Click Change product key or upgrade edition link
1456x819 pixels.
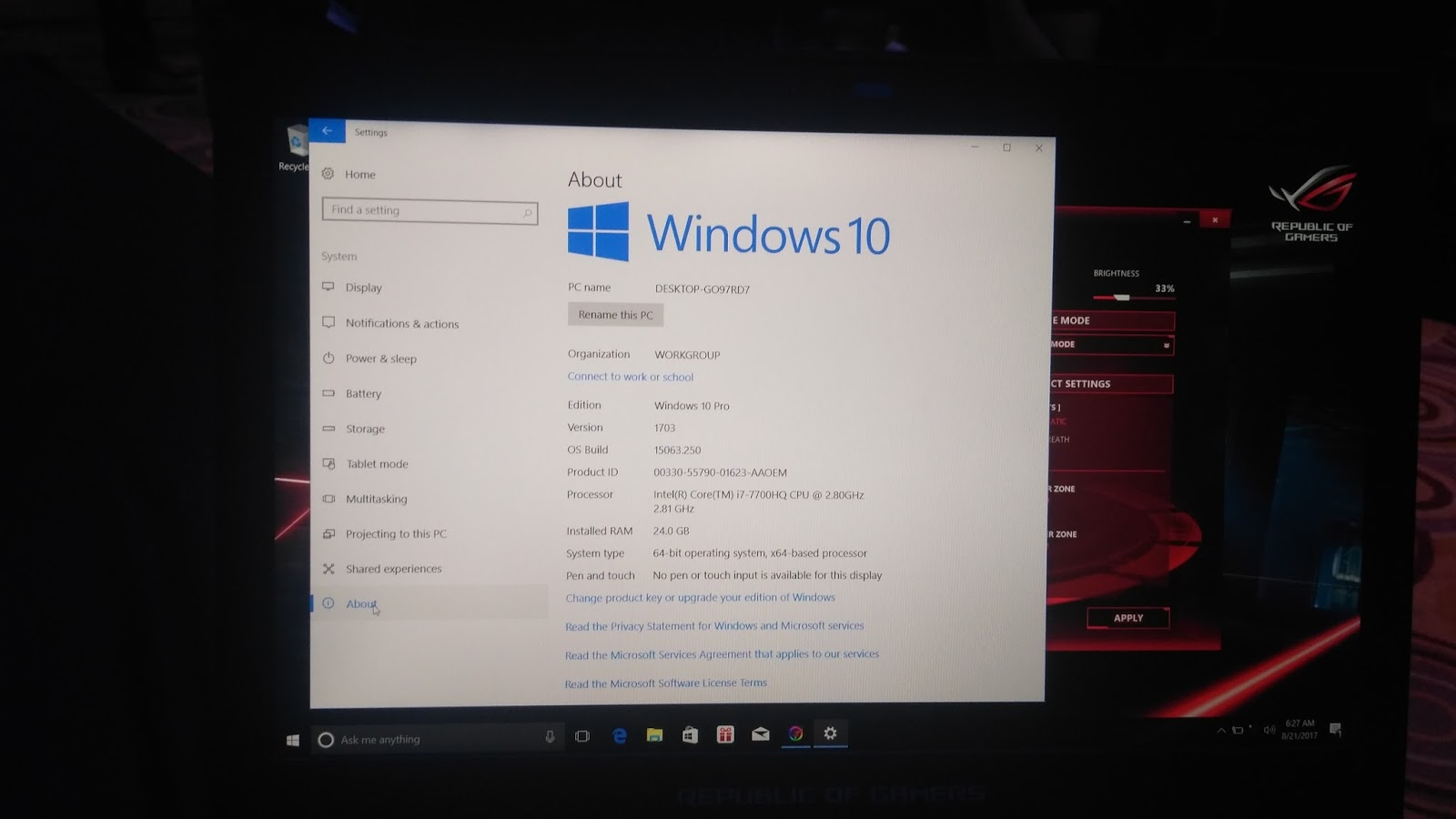click(x=700, y=598)
